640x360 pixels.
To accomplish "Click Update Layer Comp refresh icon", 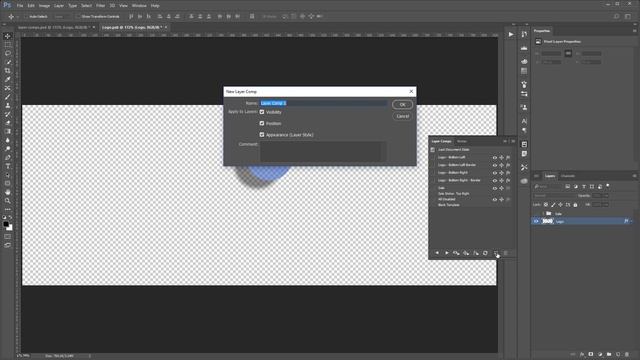I will [485, 253].
